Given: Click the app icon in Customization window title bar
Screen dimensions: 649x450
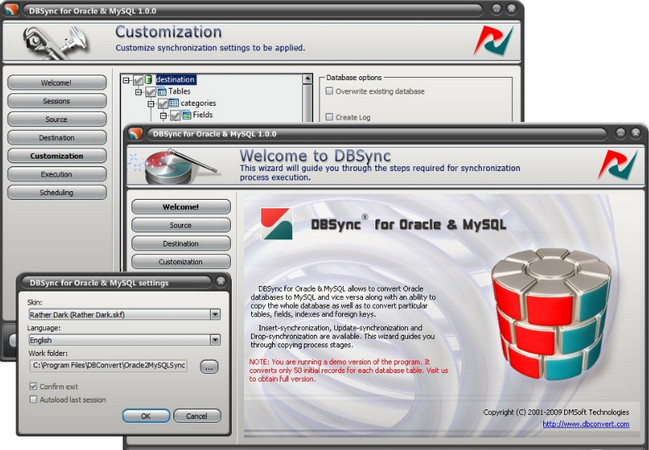Looking at the screenshot, I should [11, 10].
